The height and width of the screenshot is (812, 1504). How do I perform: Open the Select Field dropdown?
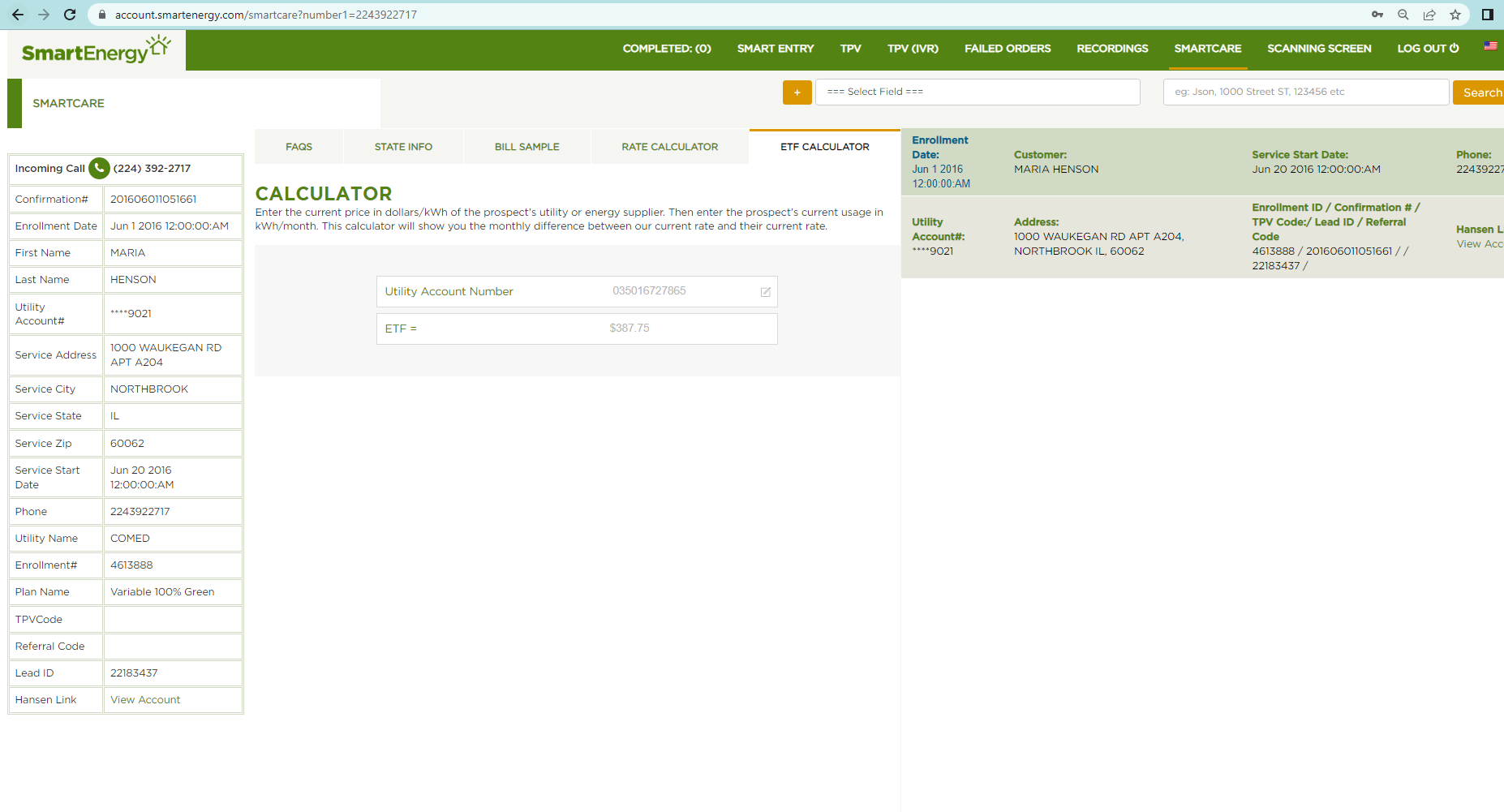click(x=977, y=92)
